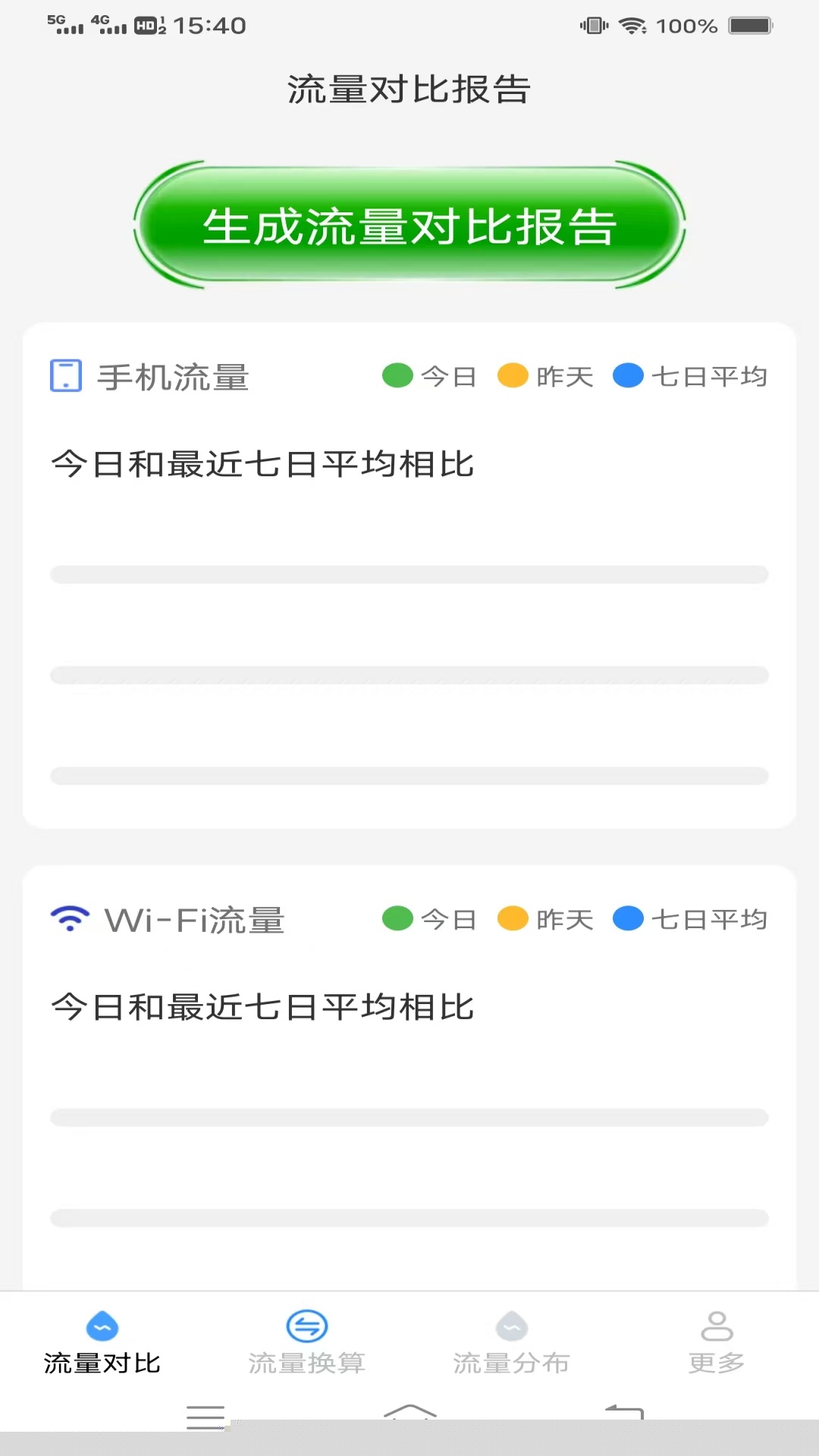819x1456 pixels.
Task: Click green 今日 dot in Wi-Fi流量 legend
Action: pos(397,918)
